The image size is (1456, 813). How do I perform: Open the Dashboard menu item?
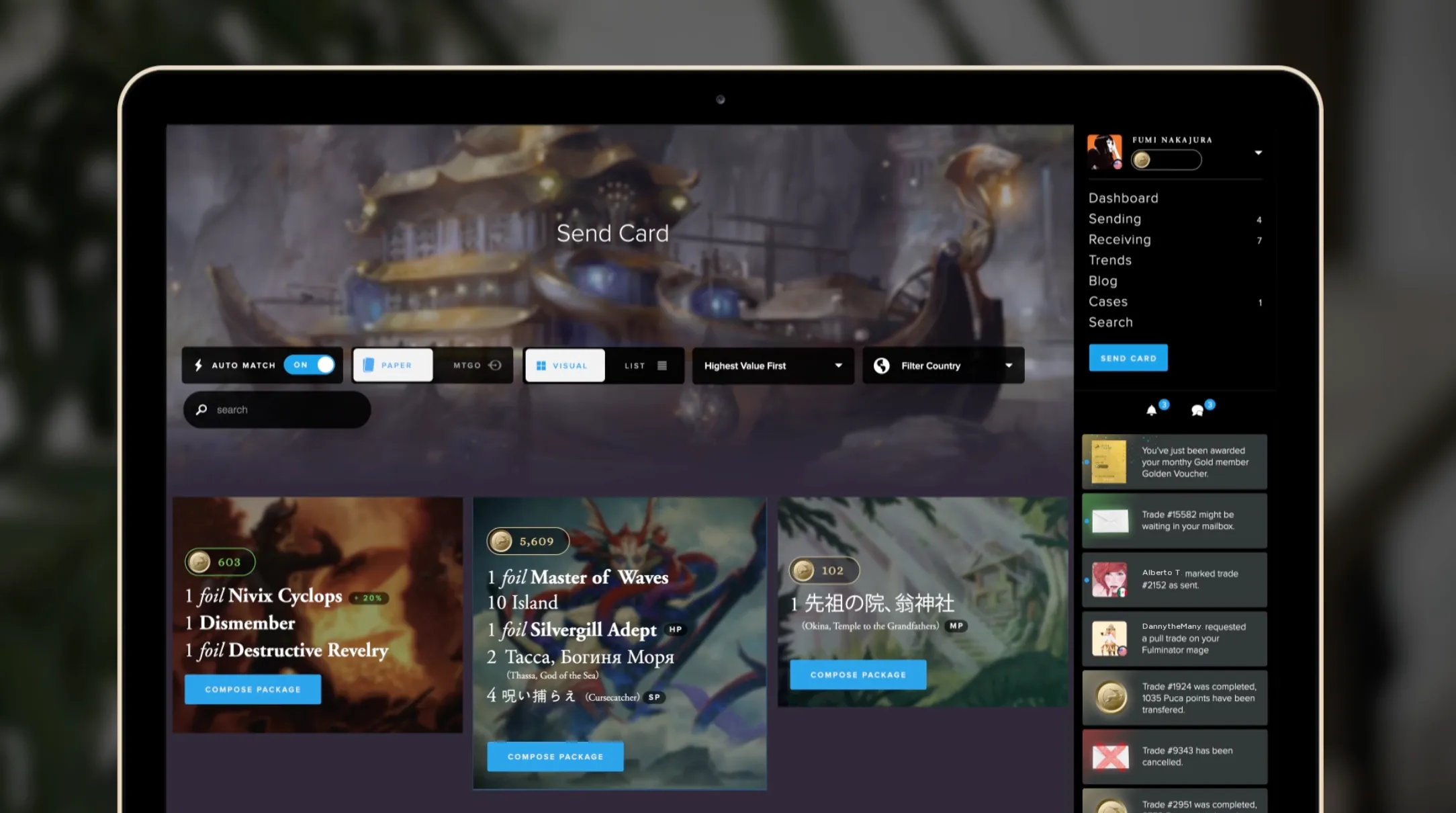point(1123,198)
